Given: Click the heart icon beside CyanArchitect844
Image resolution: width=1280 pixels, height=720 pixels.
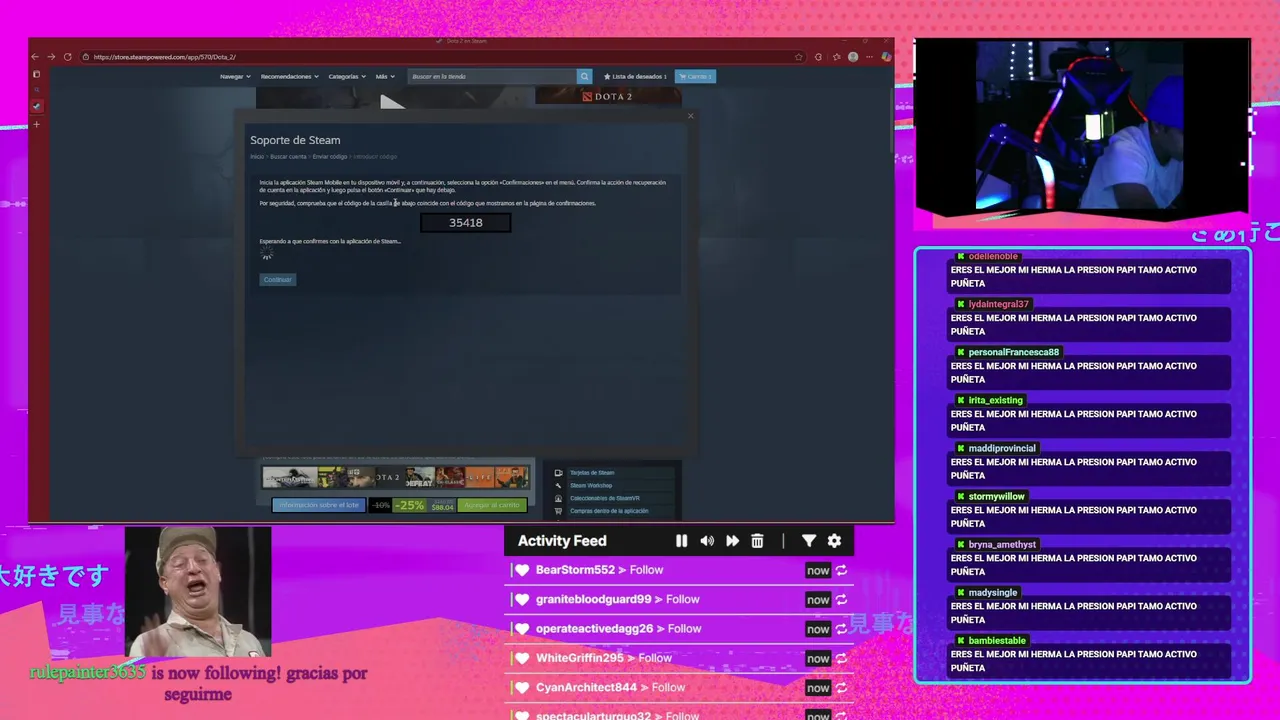Looking at the screenshot, I should (522, 688).
